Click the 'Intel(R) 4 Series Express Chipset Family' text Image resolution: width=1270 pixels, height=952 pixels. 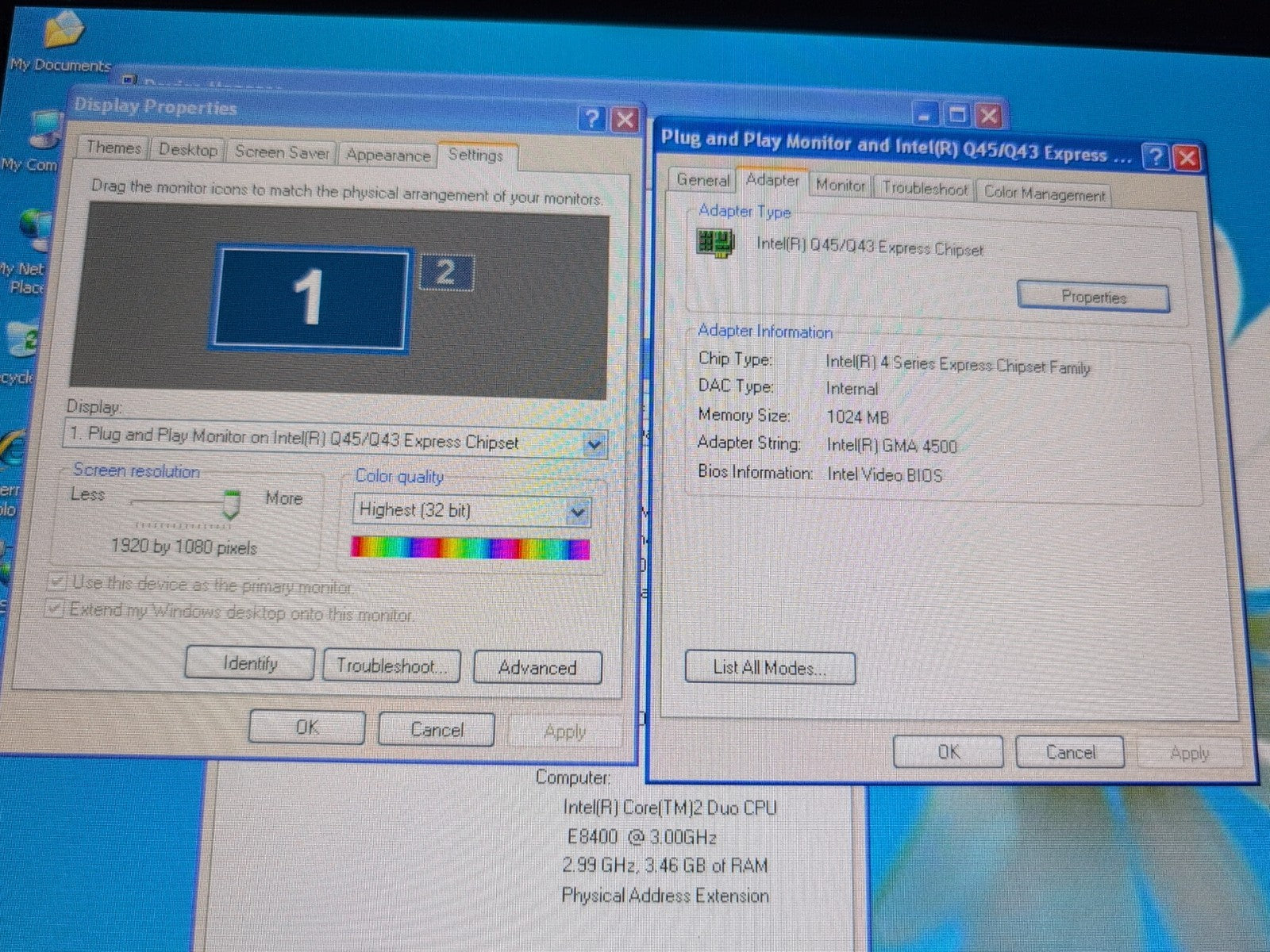958,365
